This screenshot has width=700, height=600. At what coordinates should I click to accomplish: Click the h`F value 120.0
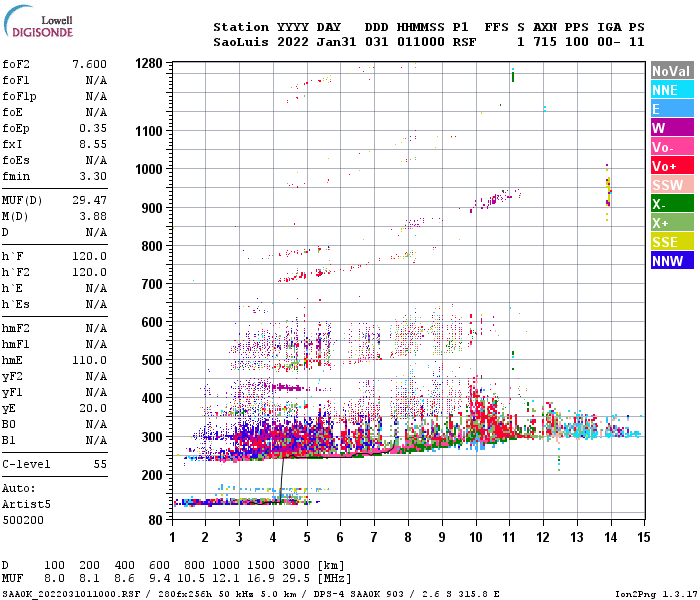point(89,256)
